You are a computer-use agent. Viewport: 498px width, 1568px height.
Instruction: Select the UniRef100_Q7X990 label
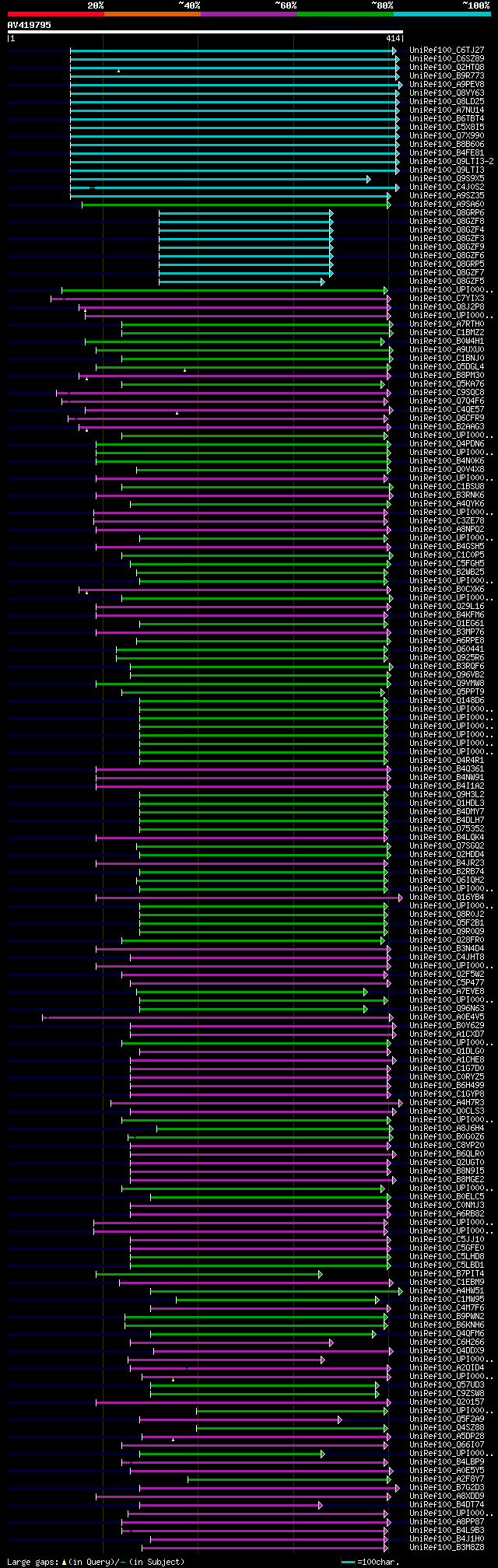(x=447, y=136)
